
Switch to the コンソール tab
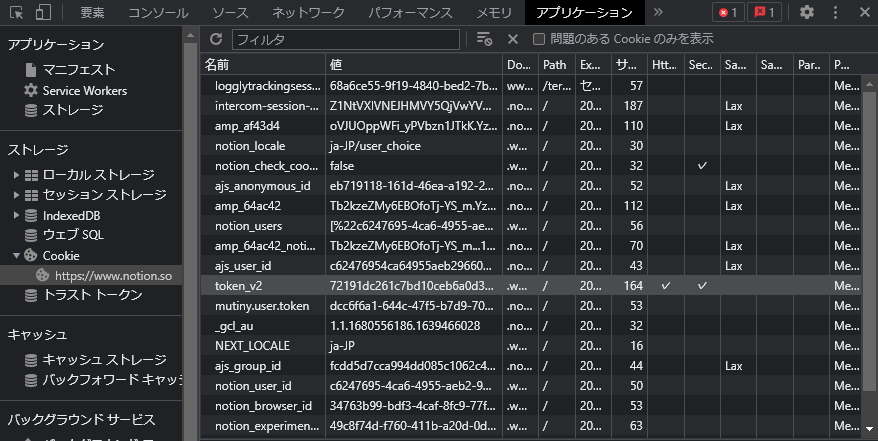pos(158,12)
